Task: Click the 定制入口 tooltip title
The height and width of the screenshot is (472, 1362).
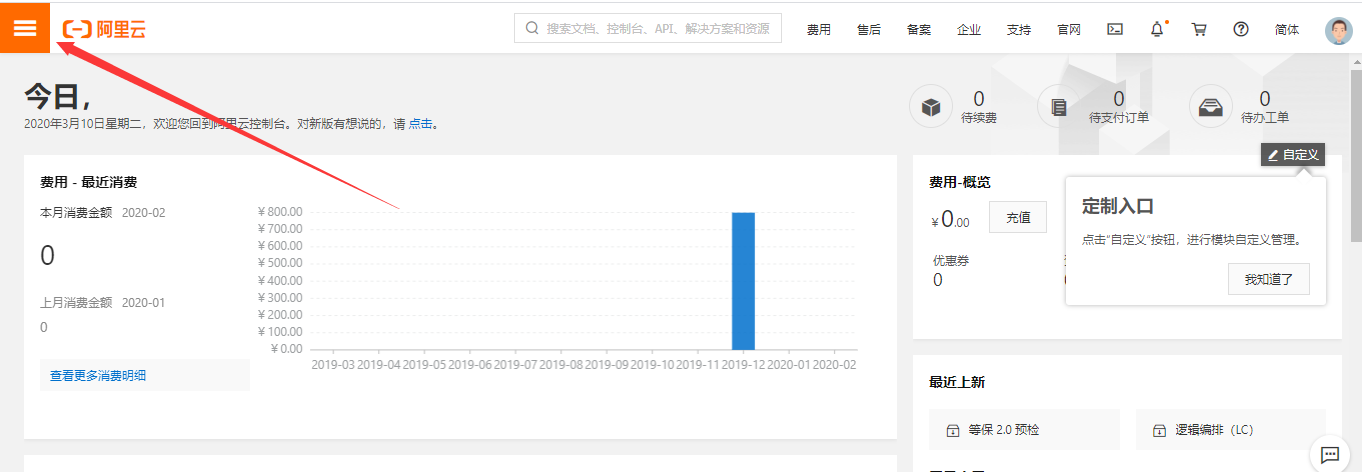Action: 1118,206
